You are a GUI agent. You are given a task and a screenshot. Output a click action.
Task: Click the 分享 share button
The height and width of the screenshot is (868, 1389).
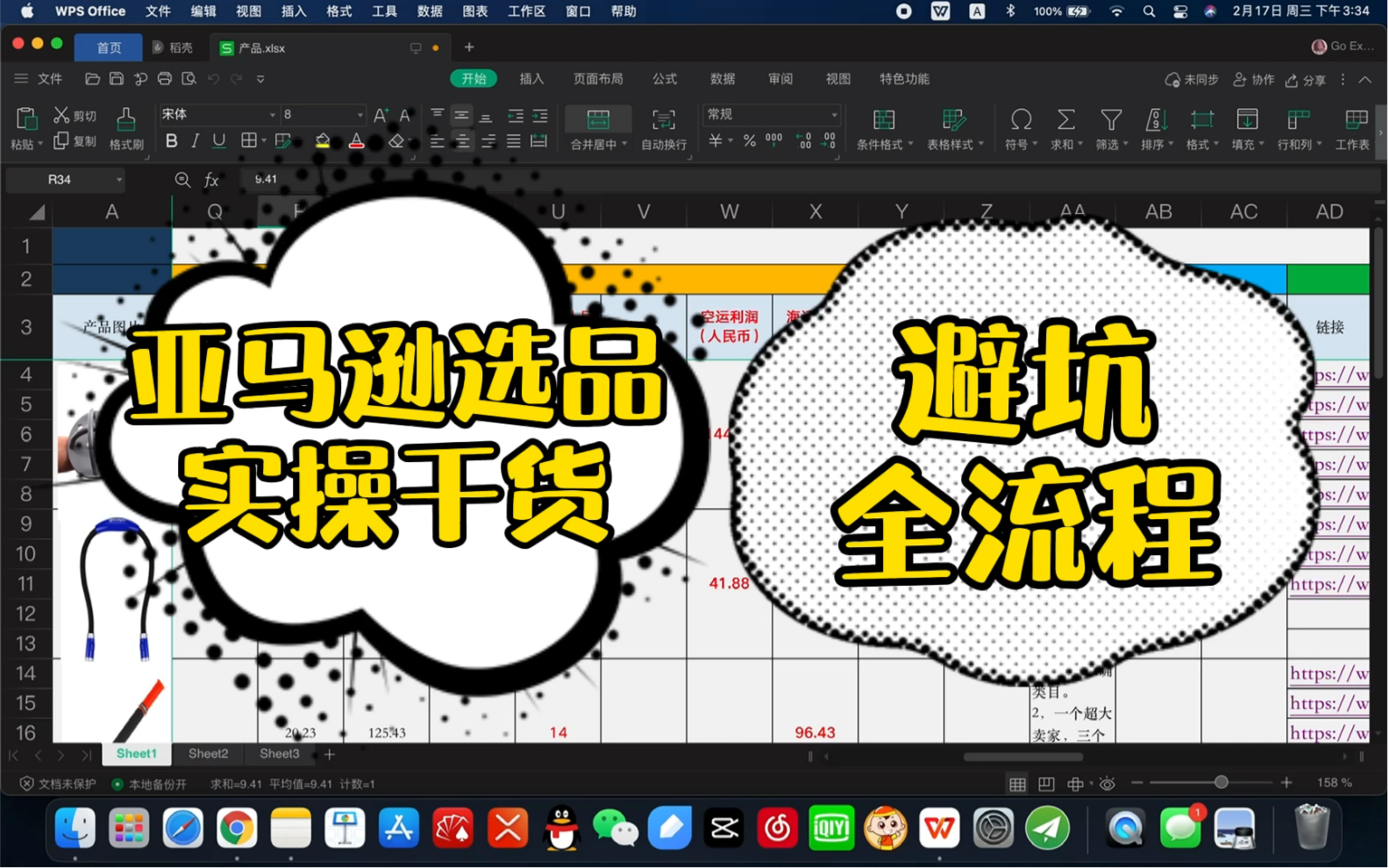pyautogui.click(x=1306, y=80)
